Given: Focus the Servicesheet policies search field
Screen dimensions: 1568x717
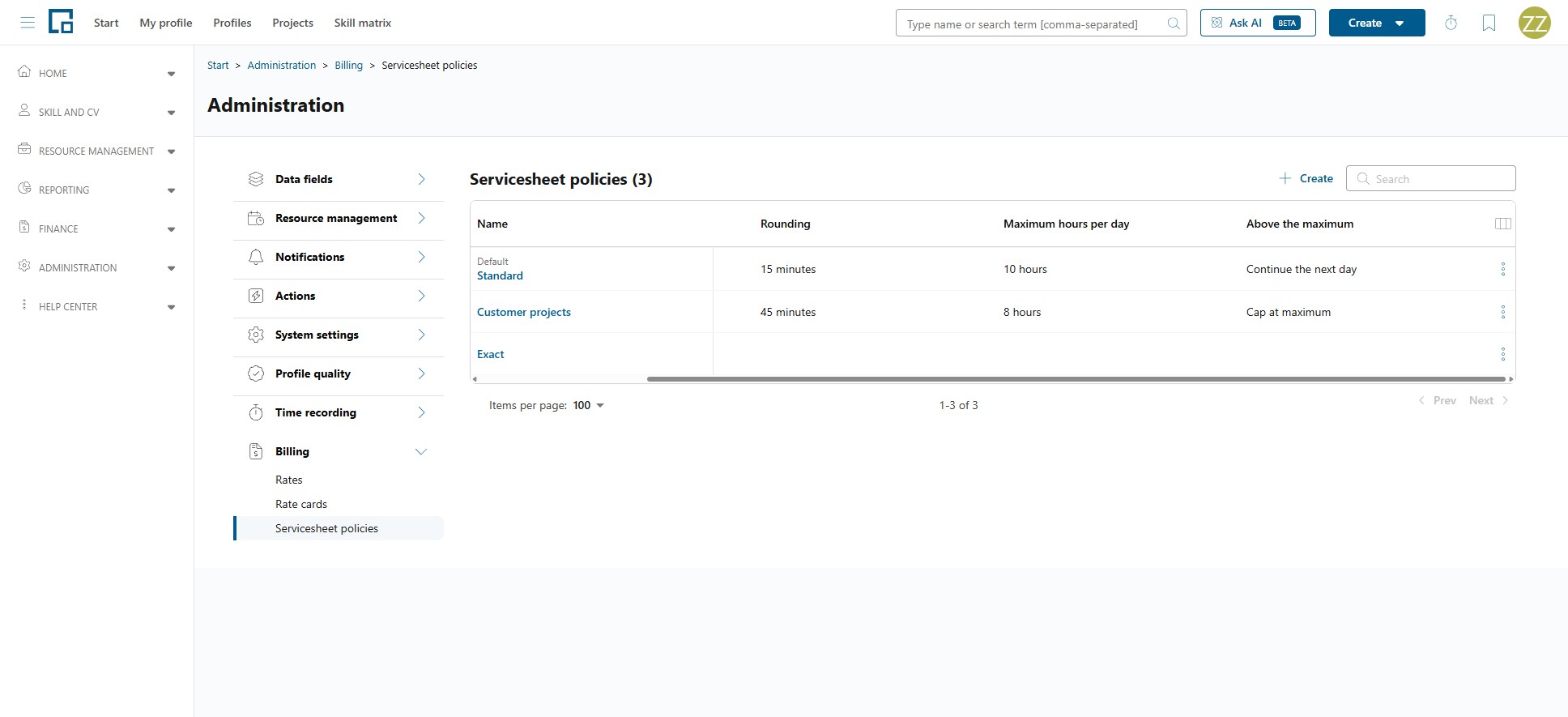Looking at the screenshot, I should pyautogui.click(x=1430, y=178).
